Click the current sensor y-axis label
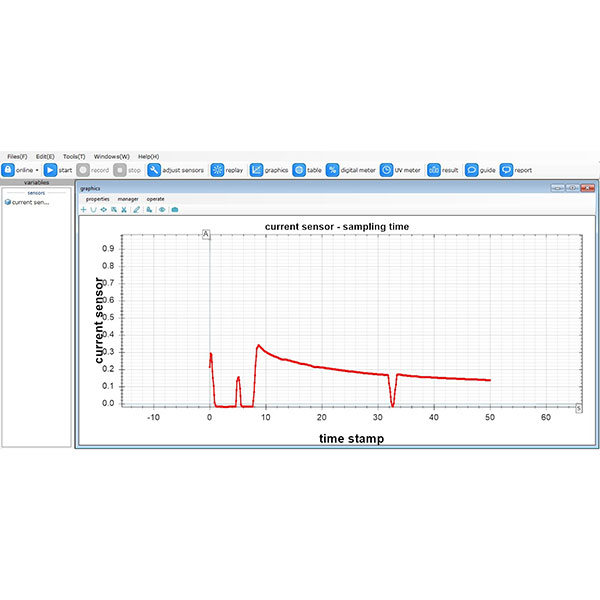 coord(99,320)
